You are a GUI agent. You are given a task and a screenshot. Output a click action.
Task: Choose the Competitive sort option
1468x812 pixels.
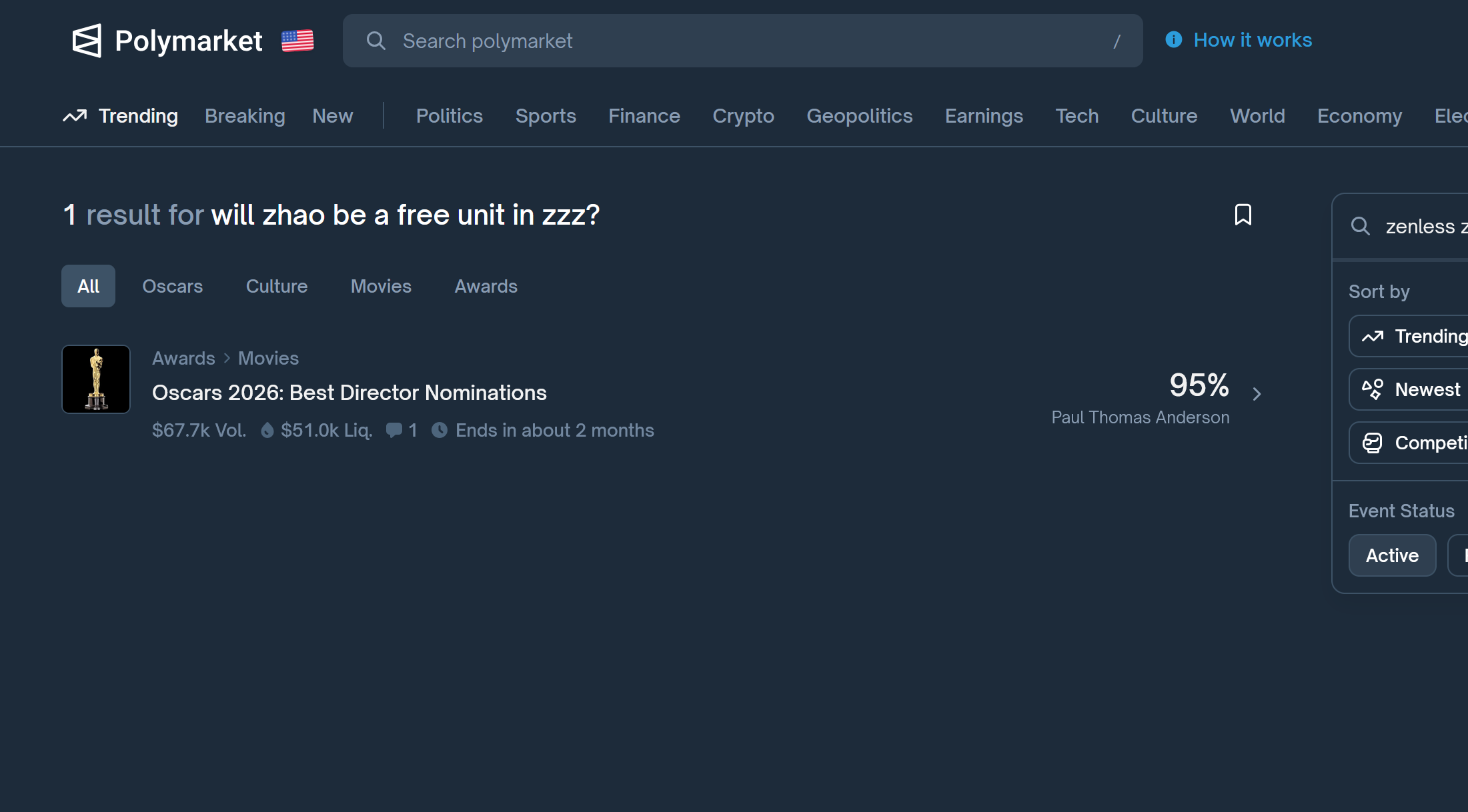click(1414, 443)
